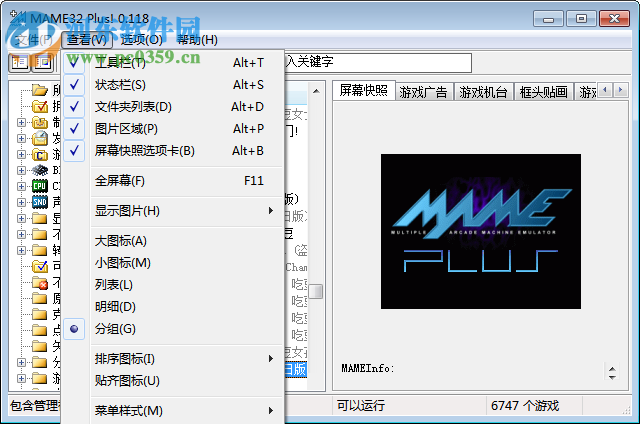This screenshot has width=640, height=424.
Task: Close the 查看(V) menu
Action: [x=87, y=40]
